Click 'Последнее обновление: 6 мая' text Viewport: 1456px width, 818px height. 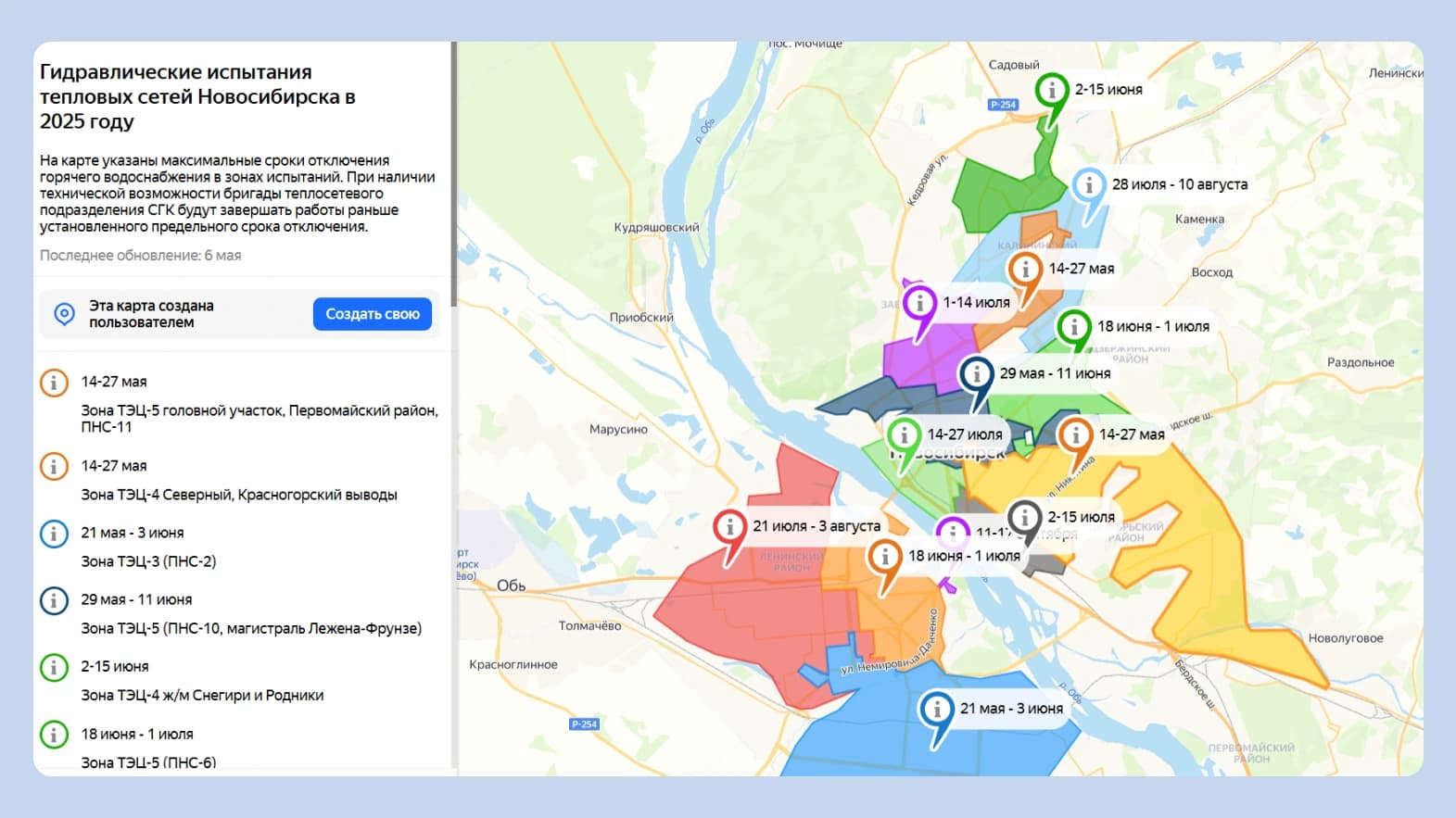[140, 256]
